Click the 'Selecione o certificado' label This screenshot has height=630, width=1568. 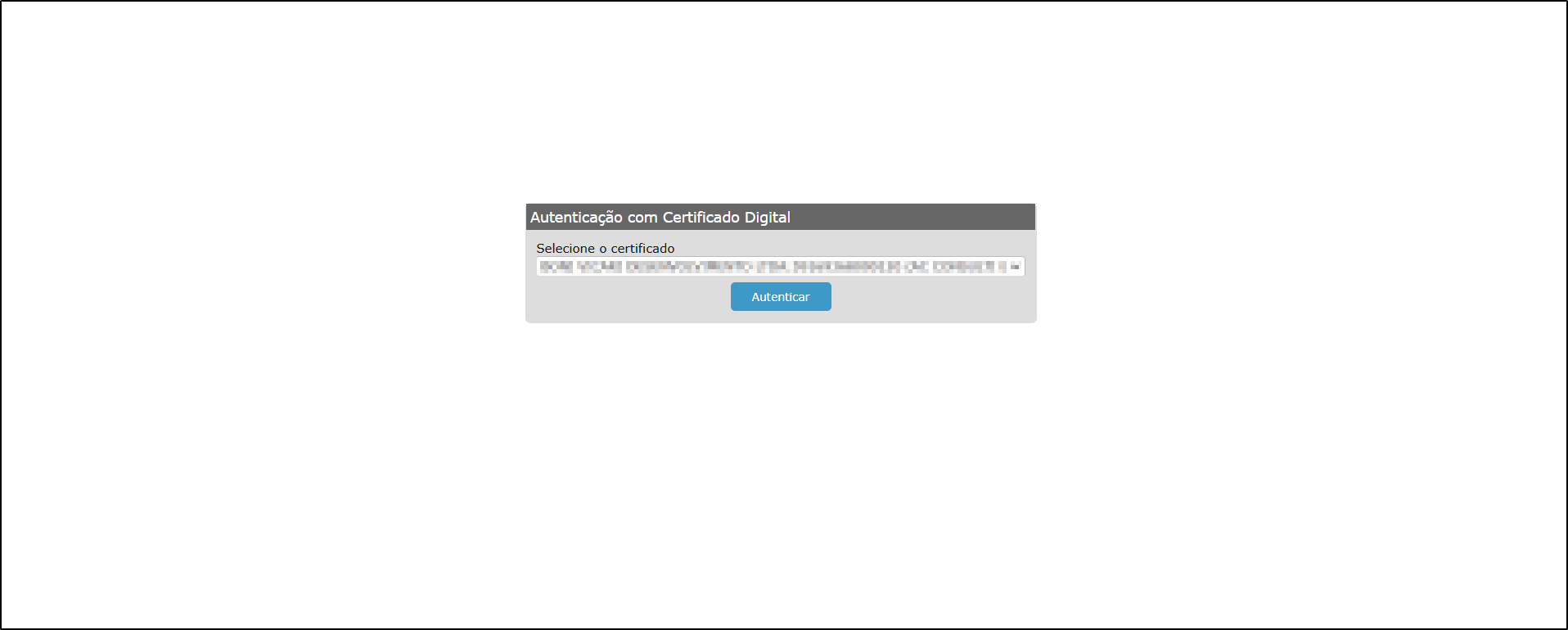click(606, 248)
